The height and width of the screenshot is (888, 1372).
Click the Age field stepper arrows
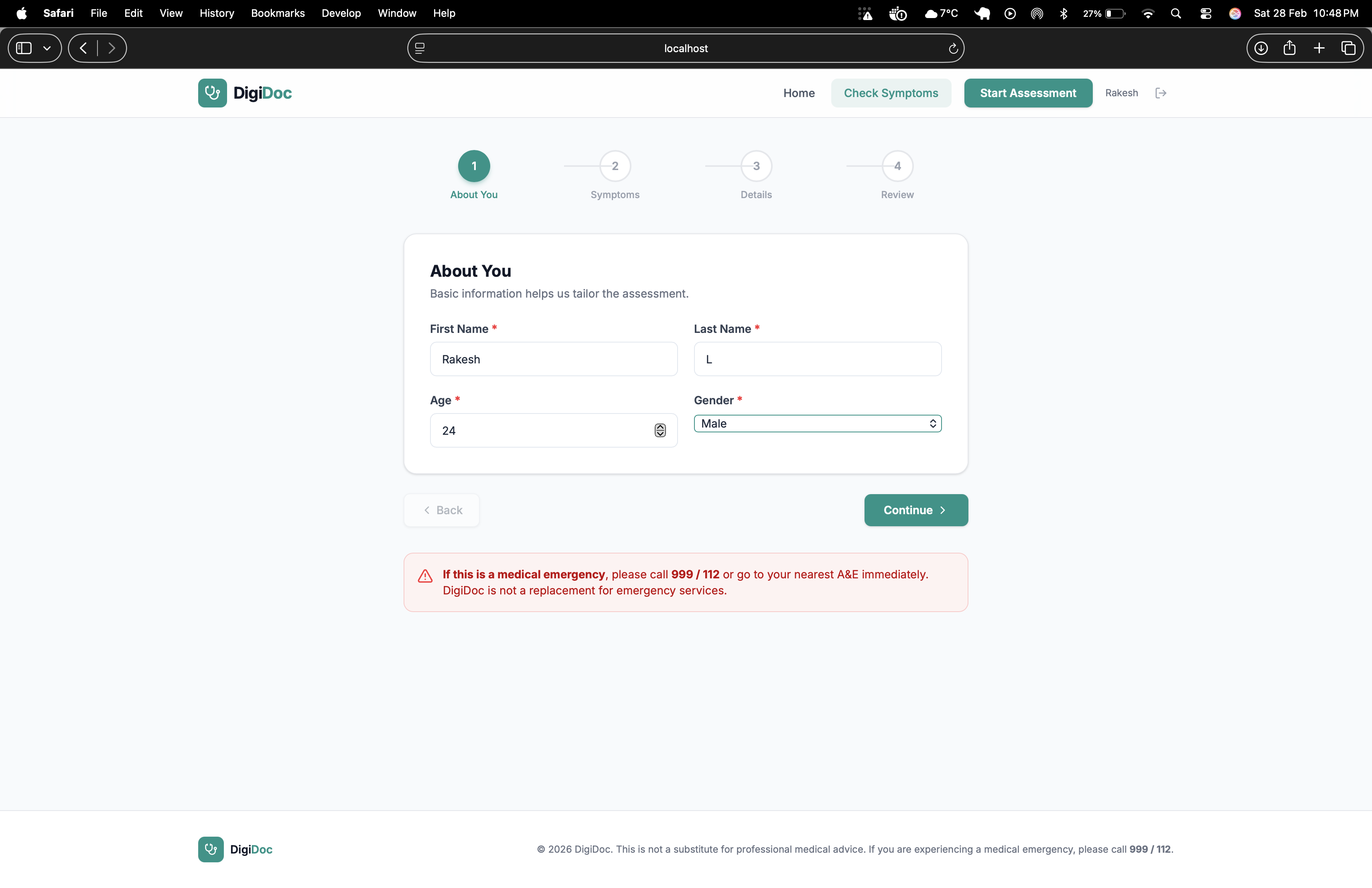click(660, 430)
